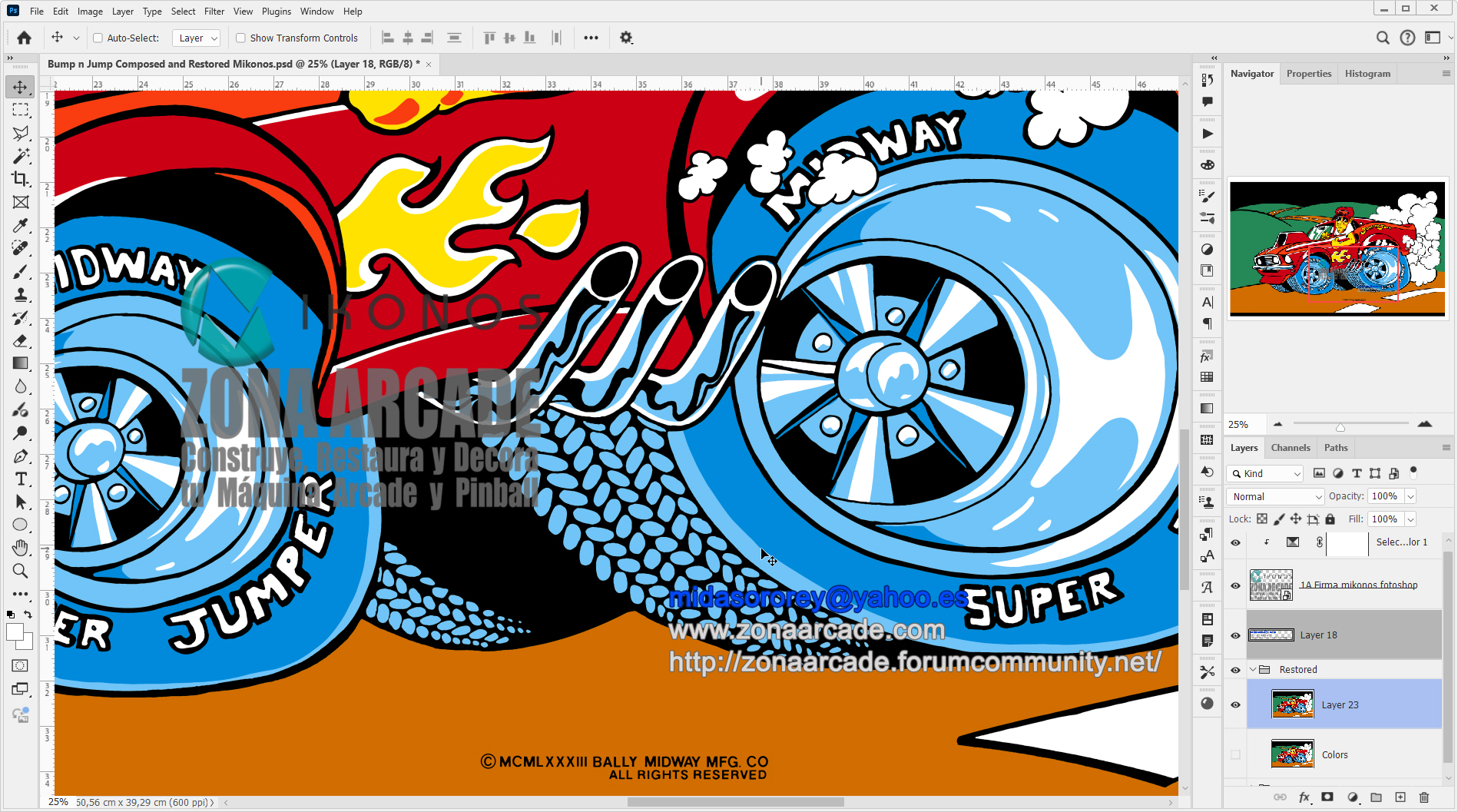The width and height of the screenshot is (1458, 812).
Task: Go to Photoshop Home screen
Action: click(25, 38)
